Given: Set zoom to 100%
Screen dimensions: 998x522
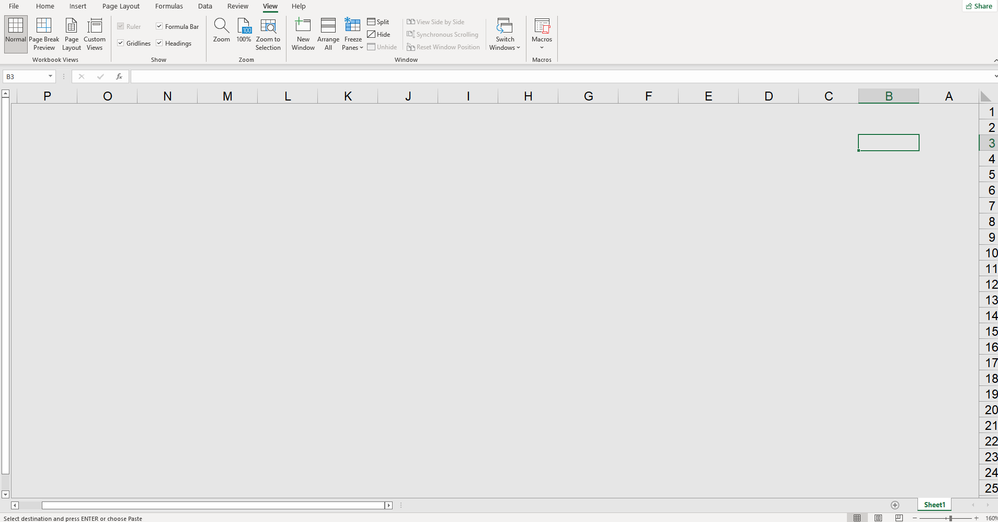Looking at the screenshot, I should point(244,31).
